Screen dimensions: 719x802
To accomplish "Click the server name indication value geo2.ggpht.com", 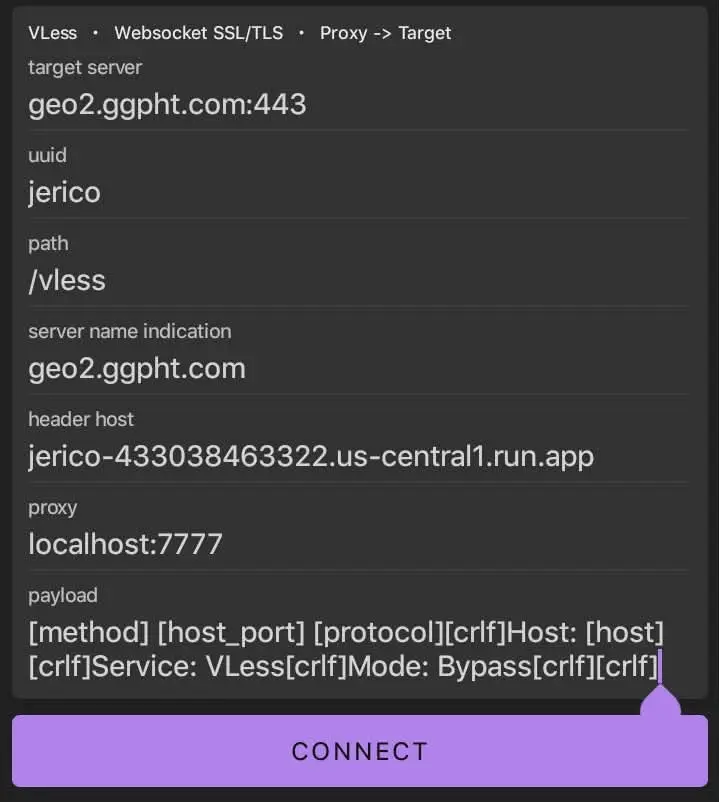I will point(137,368).
